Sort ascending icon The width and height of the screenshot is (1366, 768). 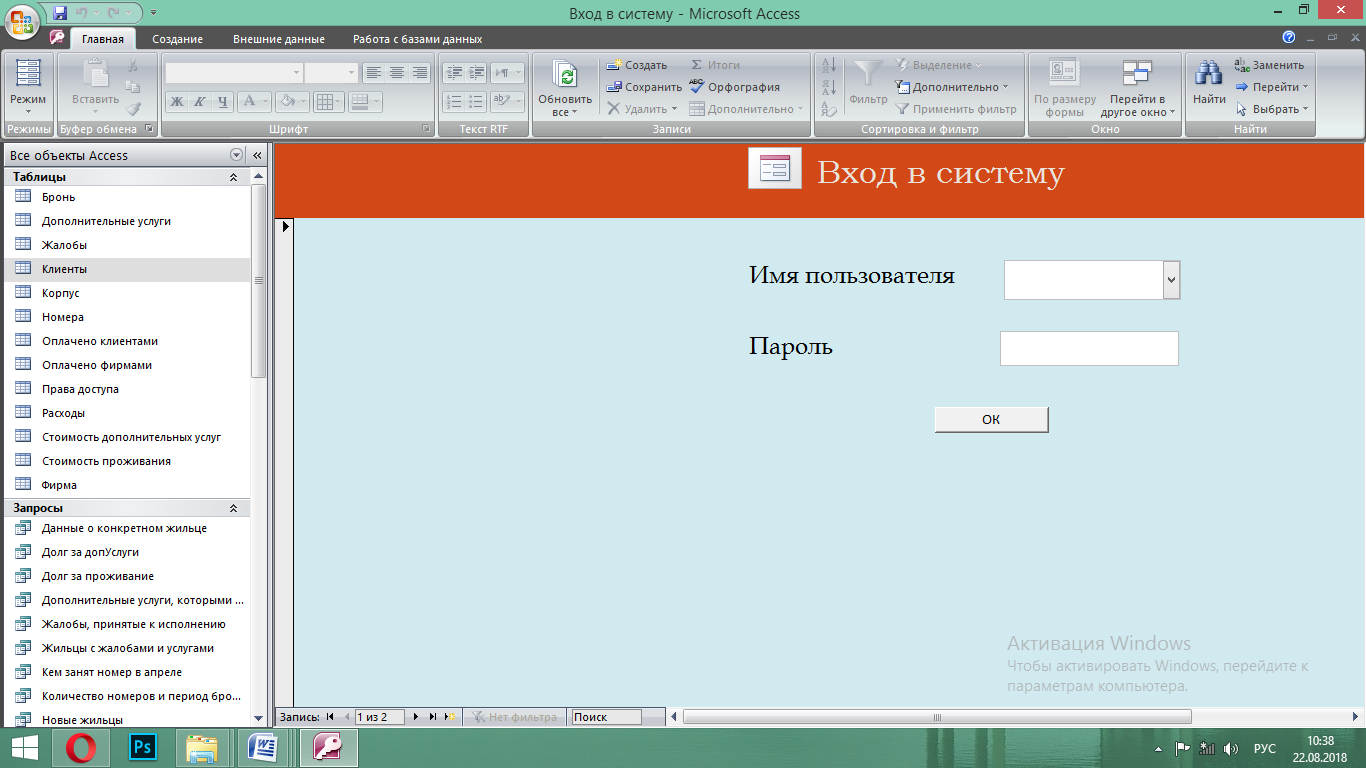[829, 66]
